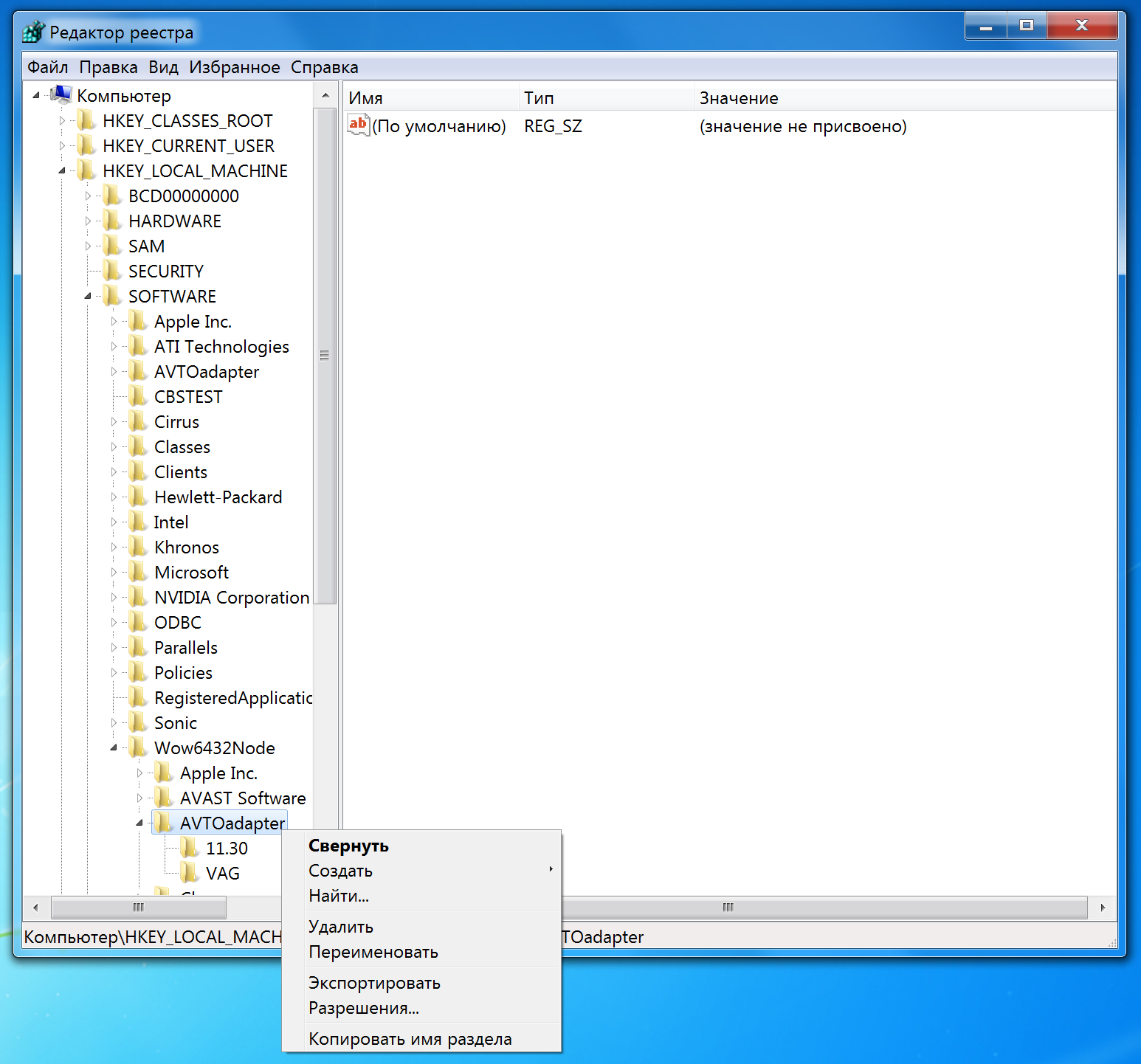Open the Создать submenu arrow
The width and height of the screenshot is (1141, 1064).
pyautogui.click(x=551, y=870)
